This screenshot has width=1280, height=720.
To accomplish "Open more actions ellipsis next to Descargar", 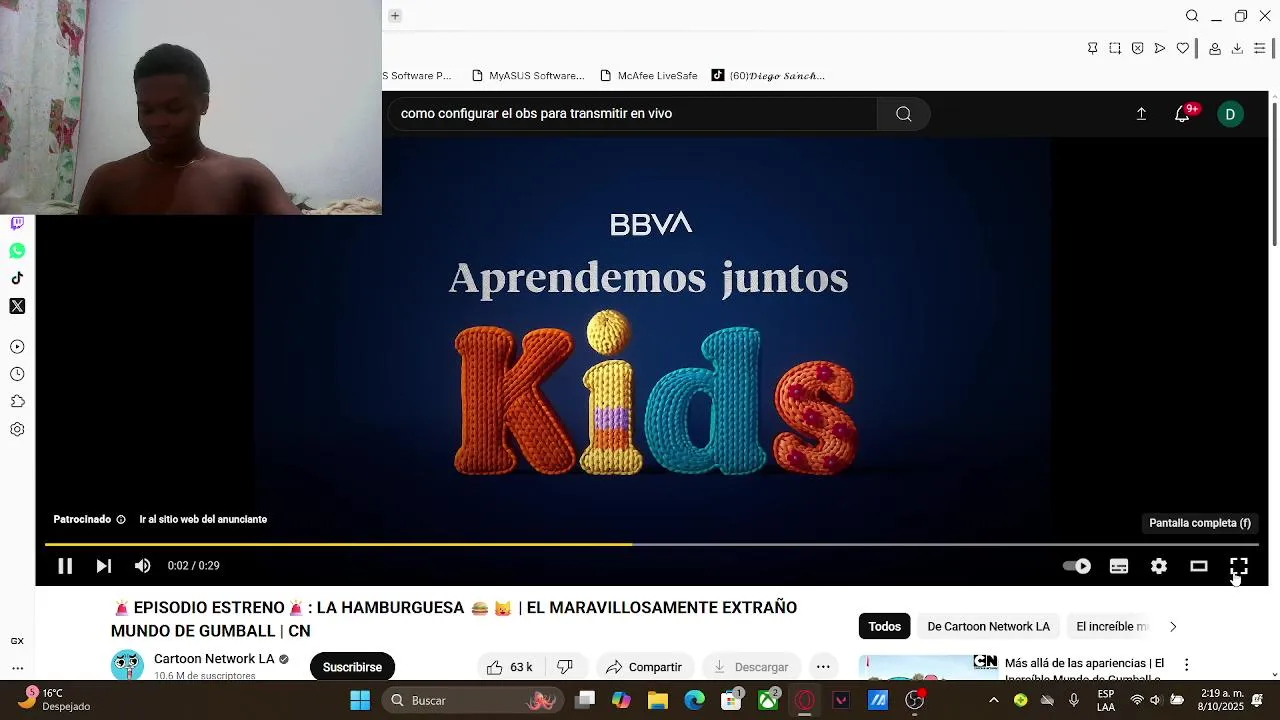I will [x=823, y=667].
